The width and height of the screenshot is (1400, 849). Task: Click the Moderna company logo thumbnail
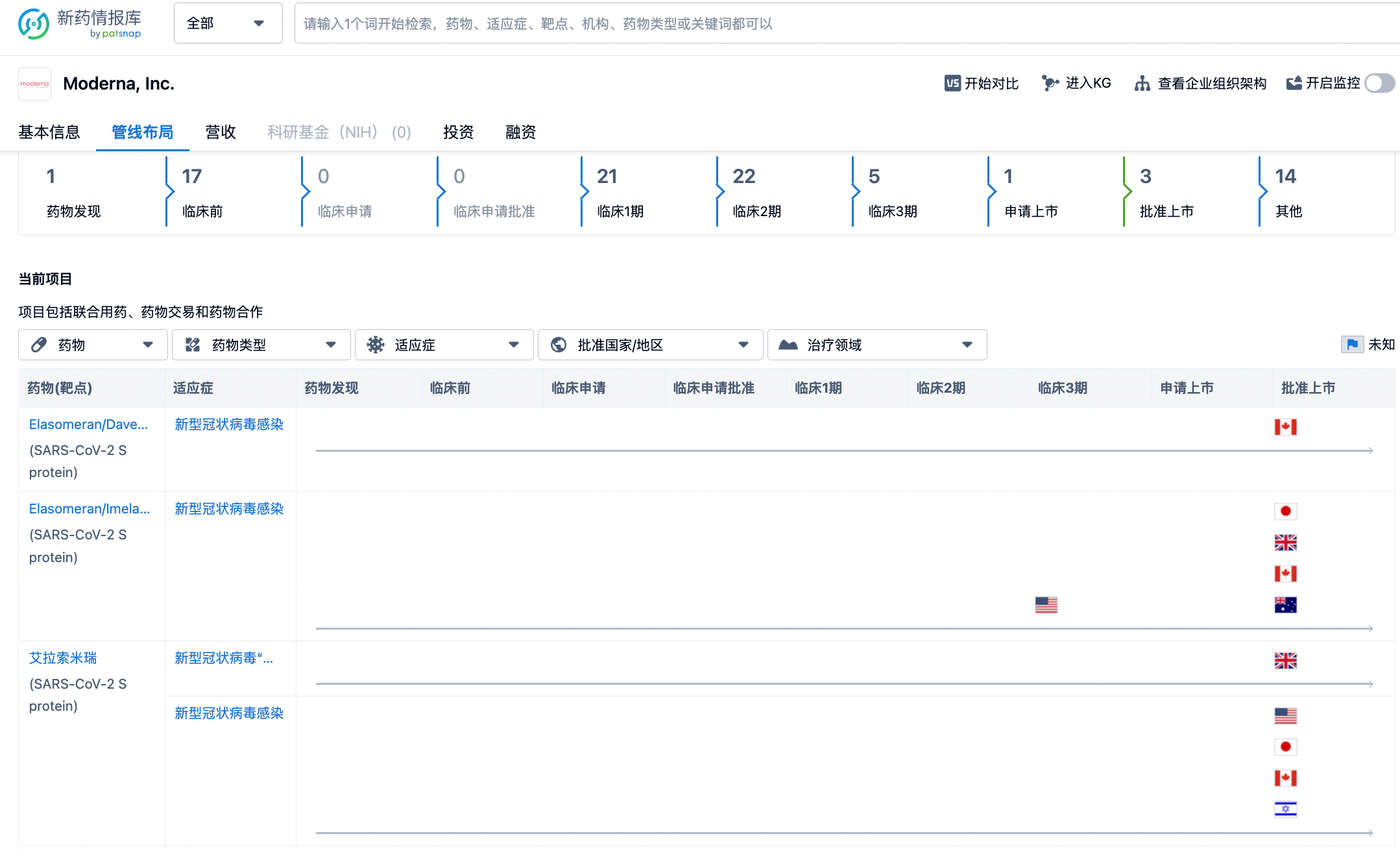click(34, 84)
